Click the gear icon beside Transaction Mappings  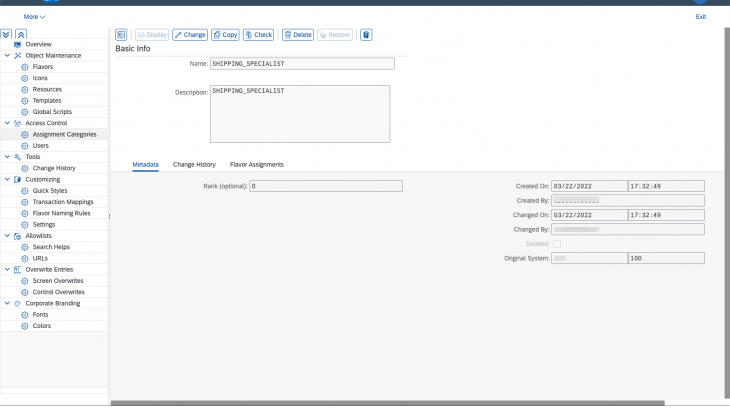pos(25,202)
